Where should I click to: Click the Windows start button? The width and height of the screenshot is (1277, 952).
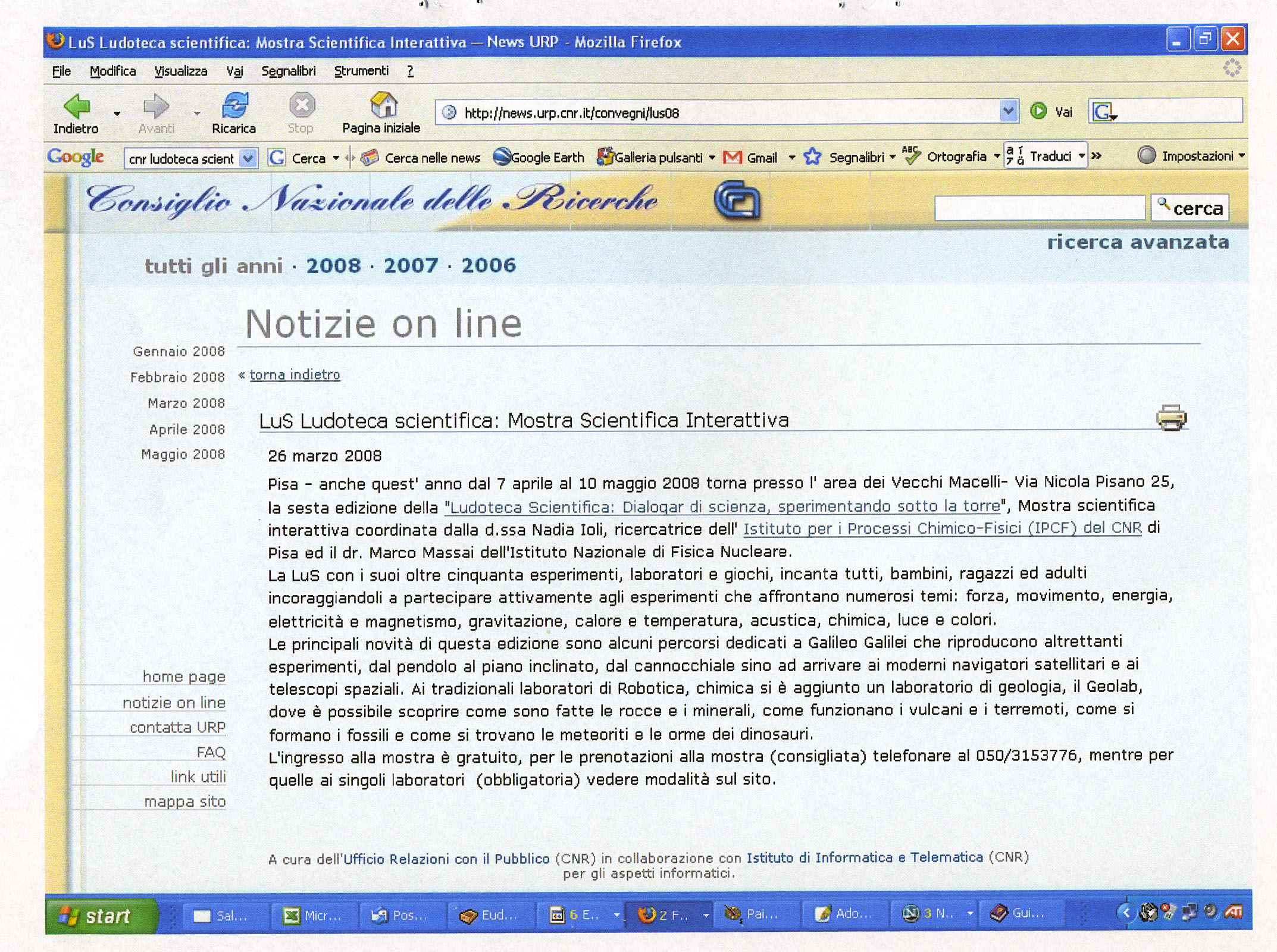pos(97,916)
